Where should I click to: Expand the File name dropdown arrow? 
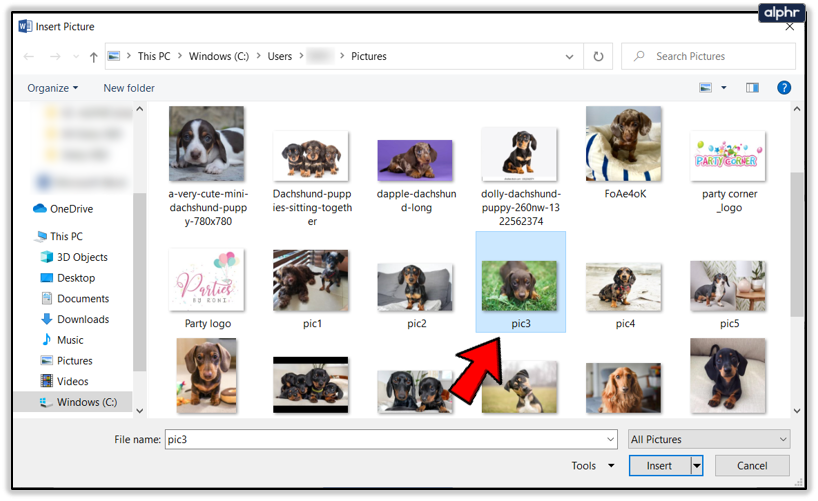(x=611, y=439)
